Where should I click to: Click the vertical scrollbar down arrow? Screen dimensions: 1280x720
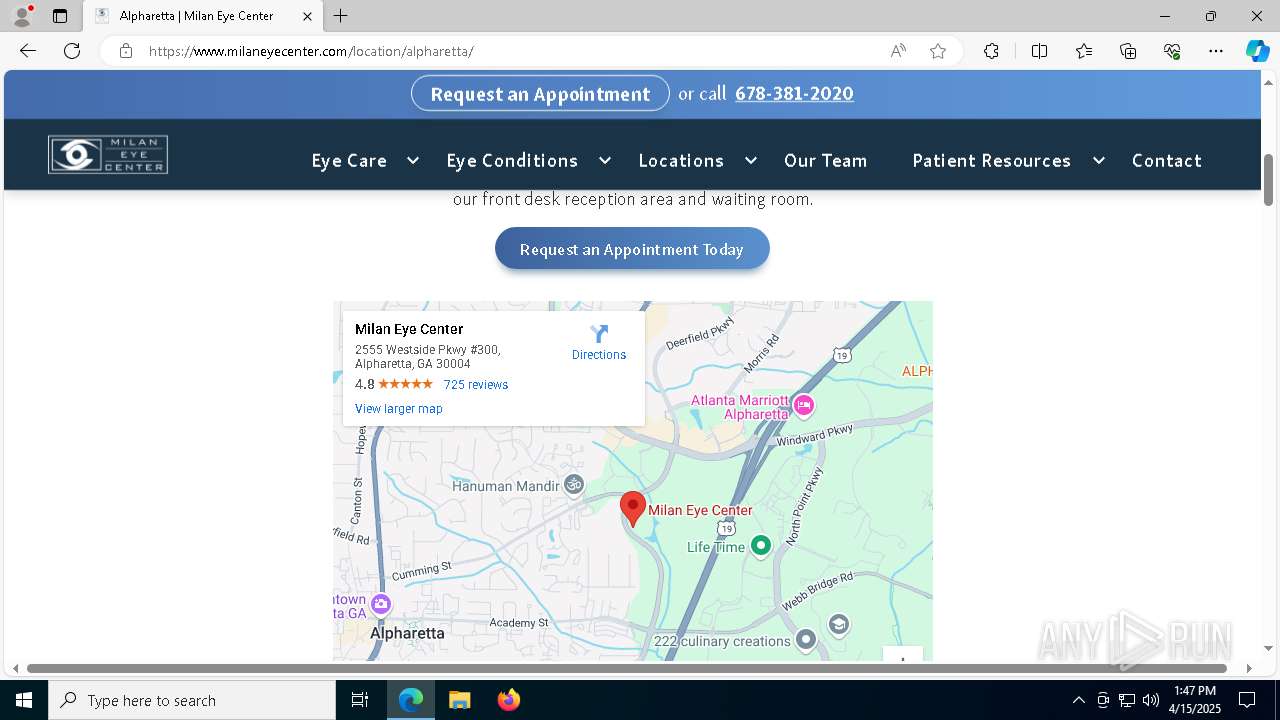pos(1269,648)
